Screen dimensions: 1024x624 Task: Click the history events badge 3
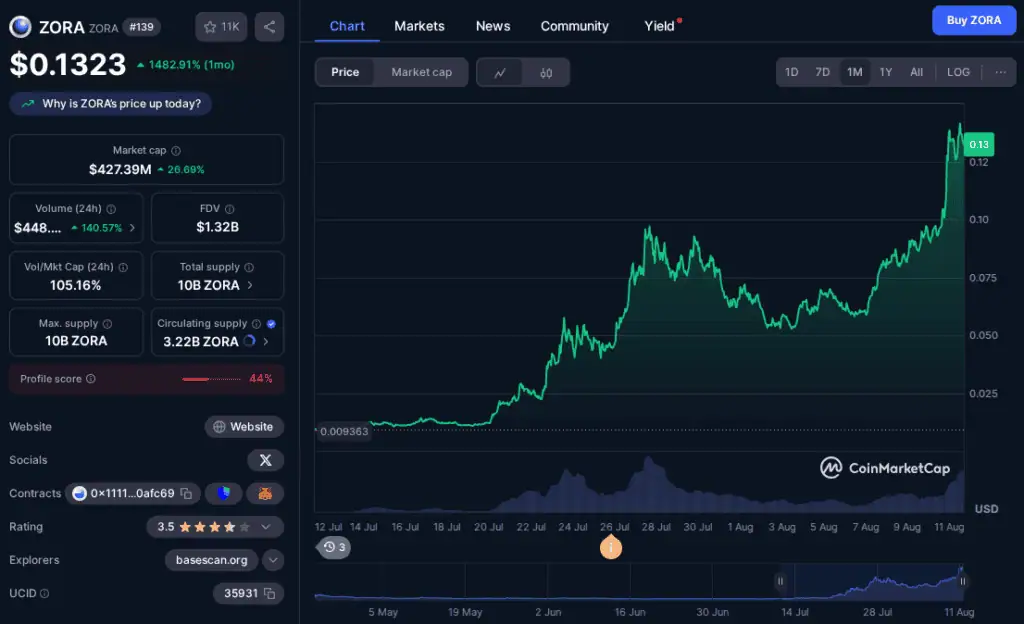(334, 547)
